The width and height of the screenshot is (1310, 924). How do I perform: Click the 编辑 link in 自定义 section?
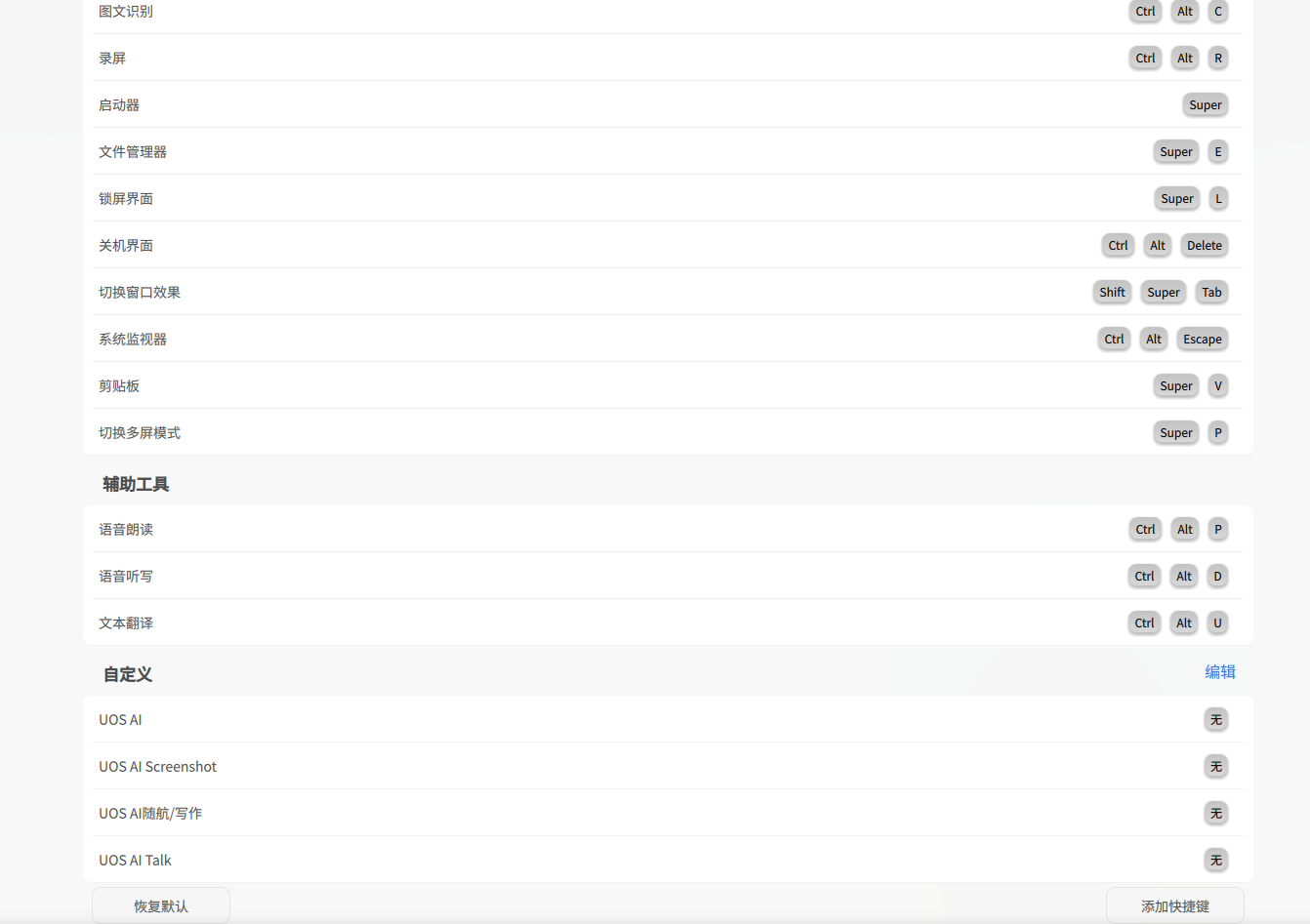(1219, 671)
